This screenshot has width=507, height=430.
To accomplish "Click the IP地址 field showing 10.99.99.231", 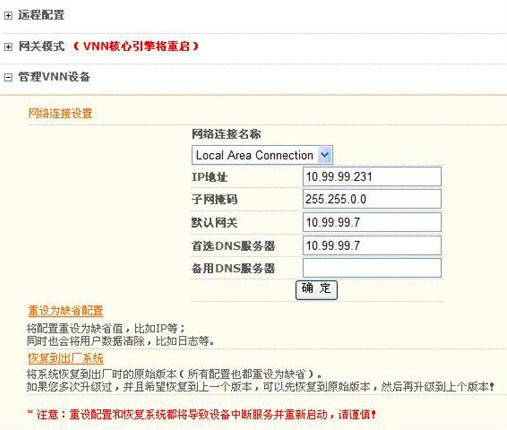I will tap(372, 177).
